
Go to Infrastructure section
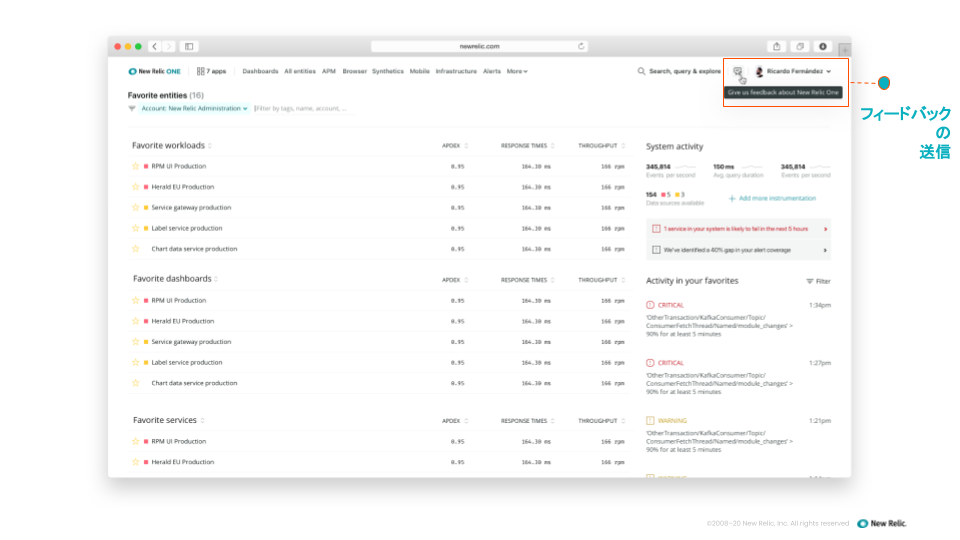click(456, 71)
